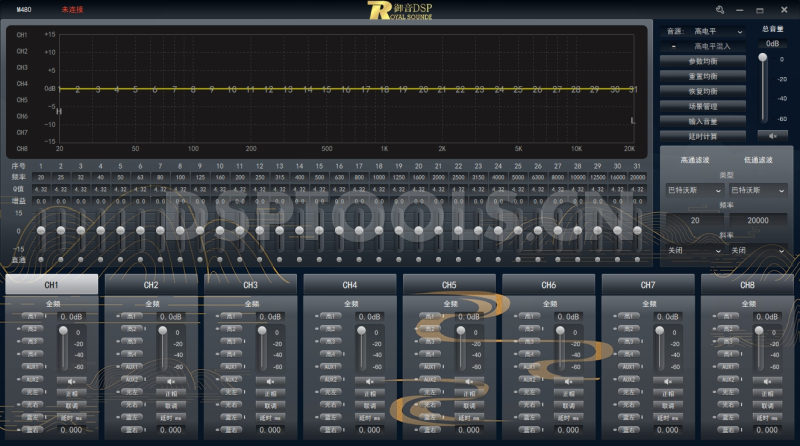The height and width of the screenshot is (446, 800).
Task: Click the master volume slider knob
Action: pos(763,57)
